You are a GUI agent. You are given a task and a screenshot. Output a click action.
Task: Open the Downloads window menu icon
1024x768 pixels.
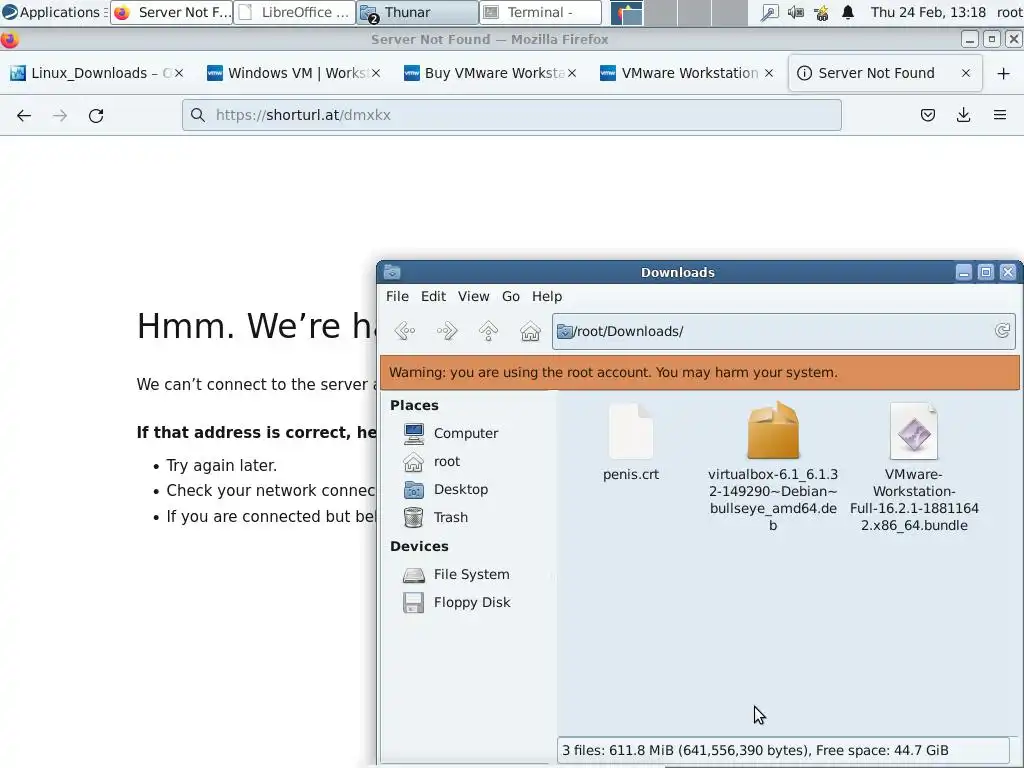[x=392, y=272]
